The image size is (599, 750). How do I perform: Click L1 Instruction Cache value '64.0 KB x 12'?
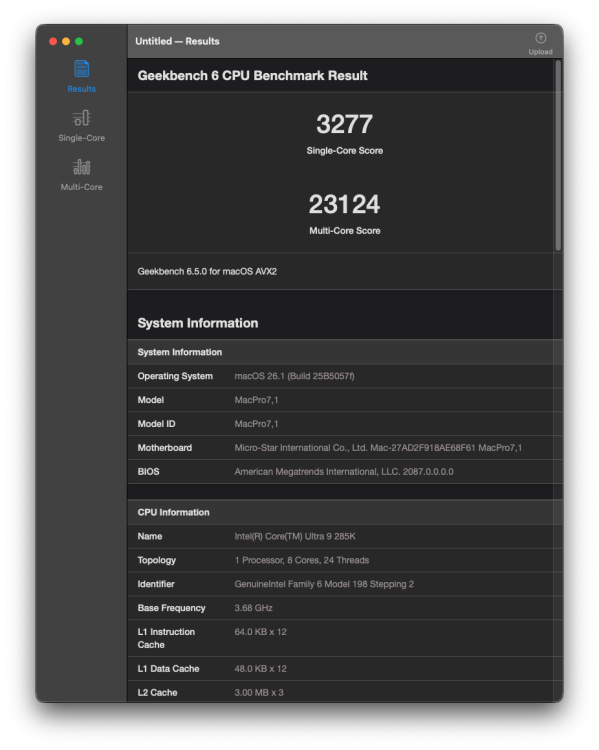260,632
